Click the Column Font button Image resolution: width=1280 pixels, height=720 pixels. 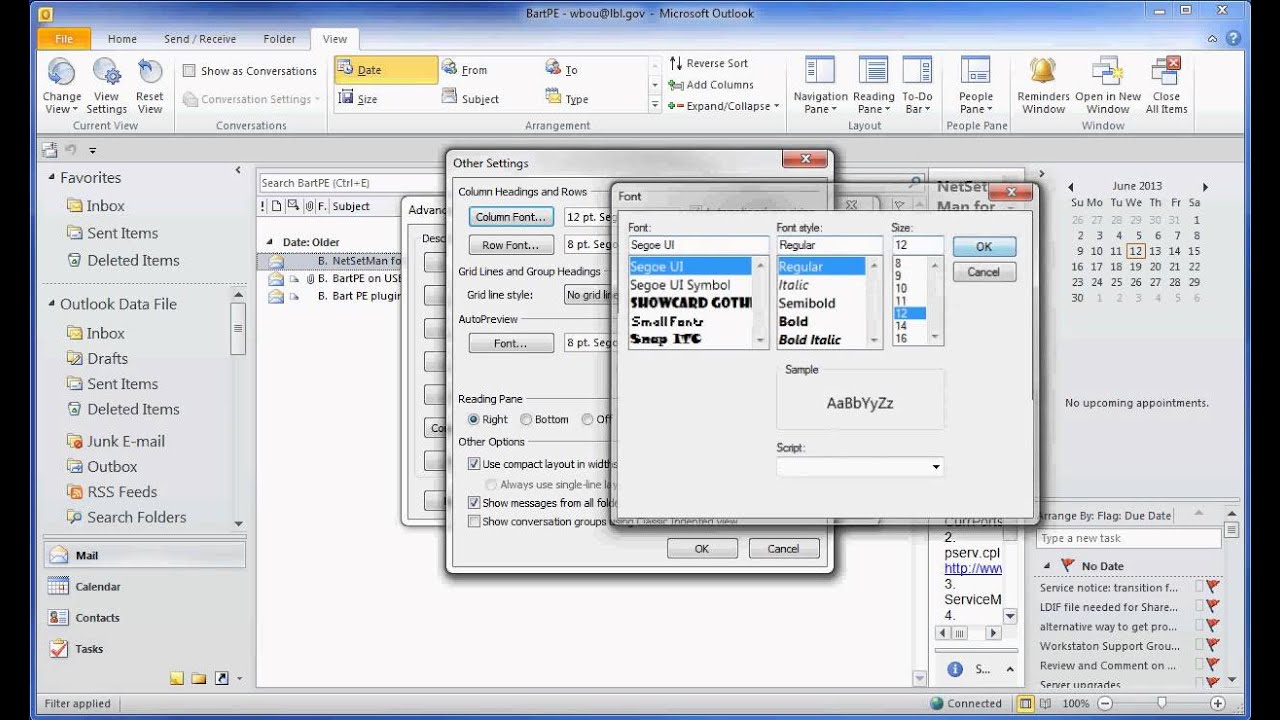[x=511, y=217]
